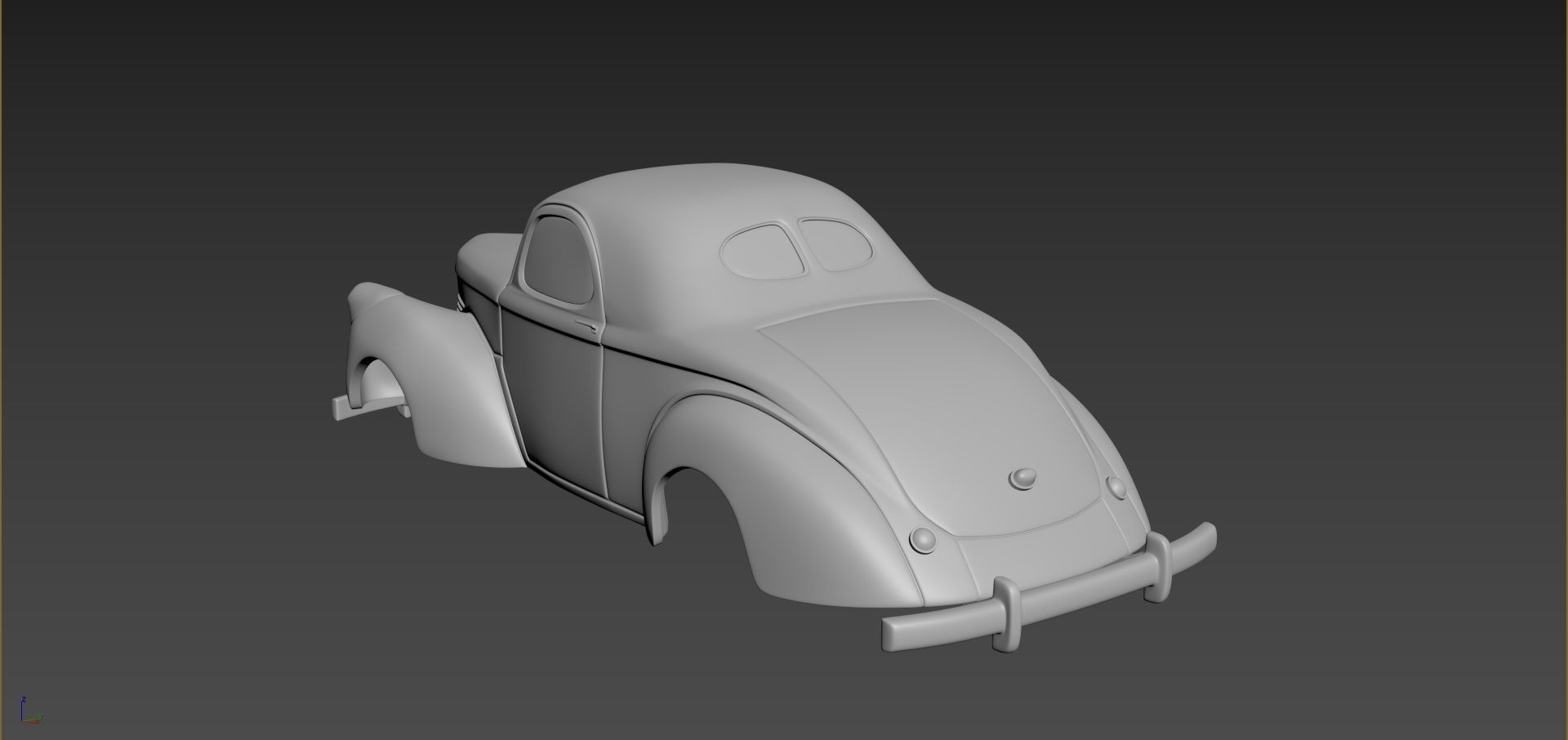Select the right round tail light
The height and width of the screenshot is (740, 1568).
click(1116, 487)
